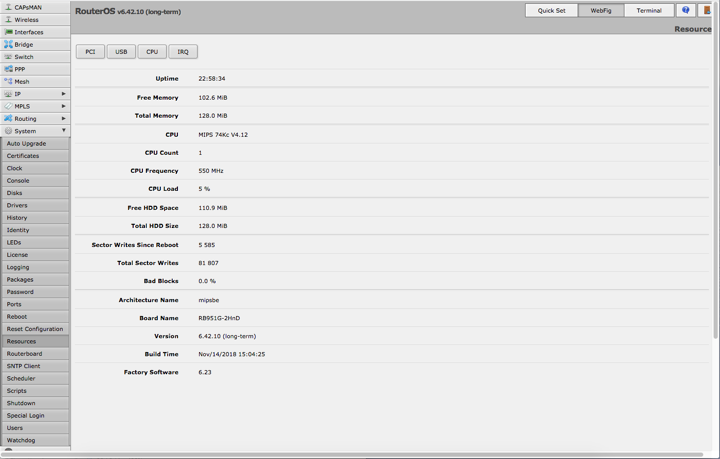Open Watchdog settings
Image resolution: width=720 pixels, height=459 pixels.
(x=35, y=441)
